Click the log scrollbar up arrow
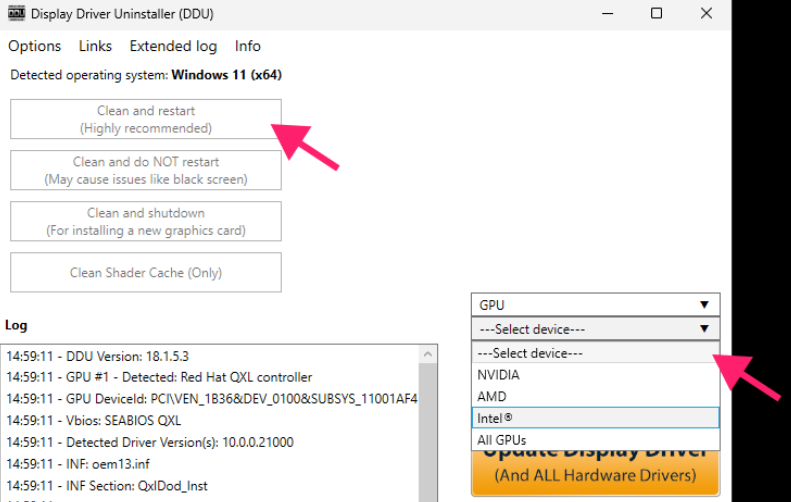The height and width of the screenshot is (502, 791). pos(428,354)
